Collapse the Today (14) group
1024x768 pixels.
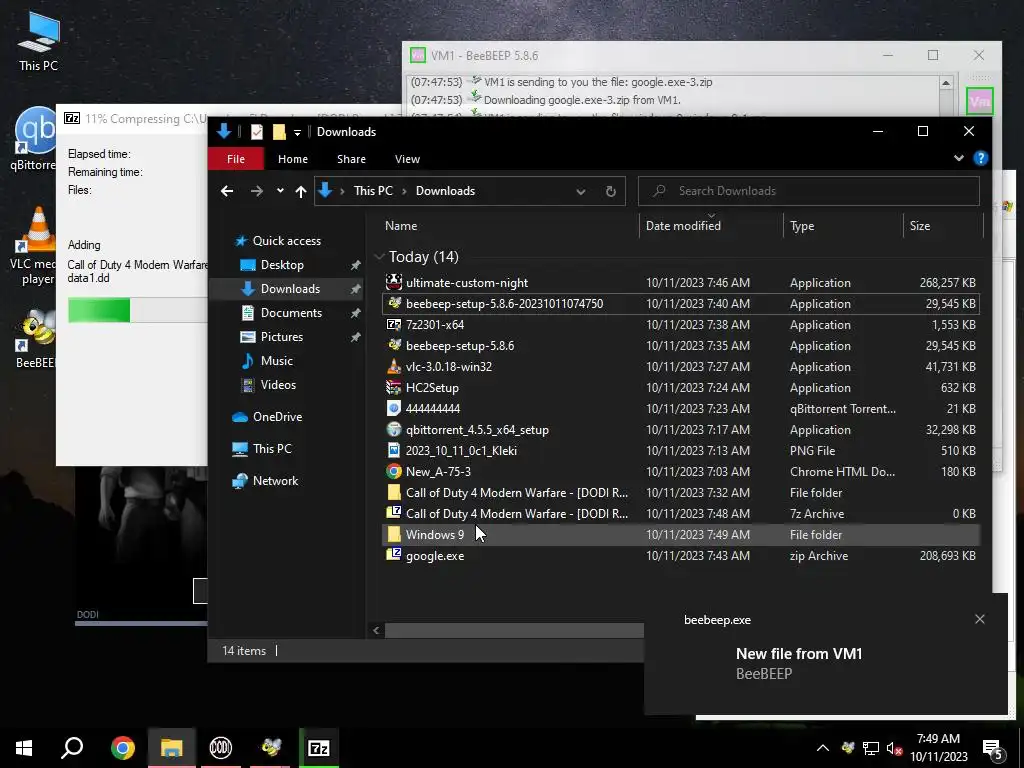pyautogui.click(x=379, y=257)
